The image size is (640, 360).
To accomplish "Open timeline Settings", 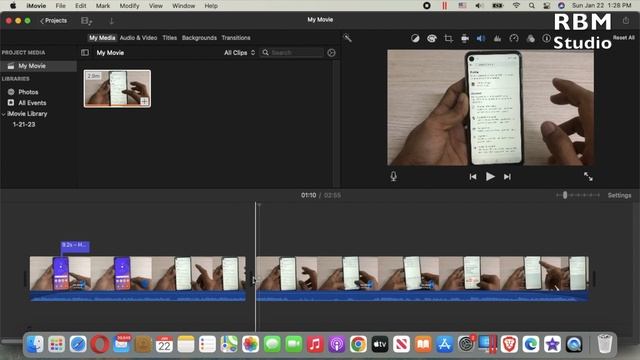I will (619, 195).
